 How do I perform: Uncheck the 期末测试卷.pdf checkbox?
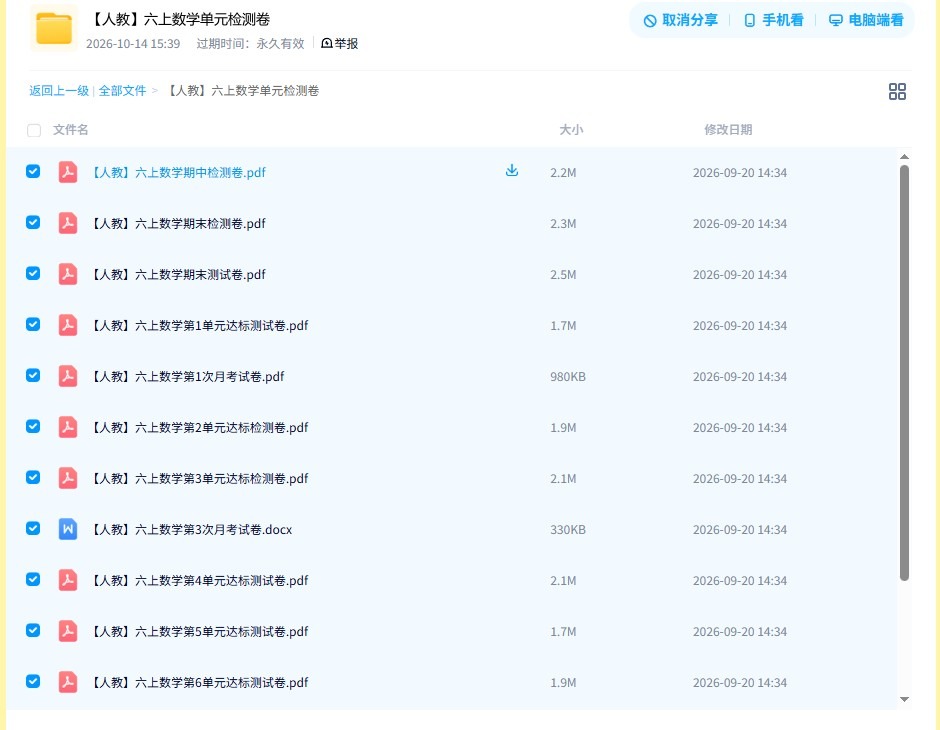33,273
